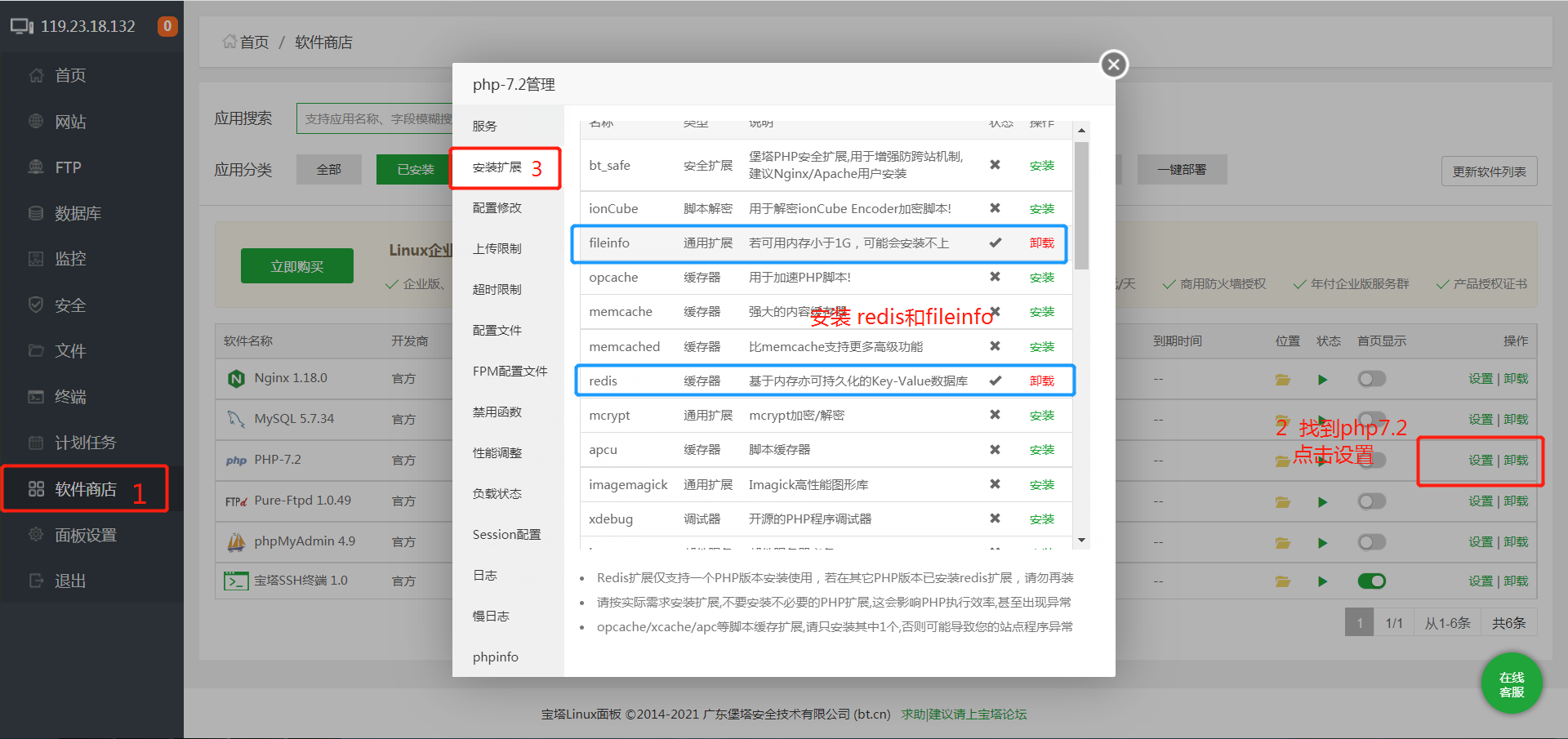Open 设置 for PHP-7.2 row
The image size is (1568, 739).
tap(1480, 461)
